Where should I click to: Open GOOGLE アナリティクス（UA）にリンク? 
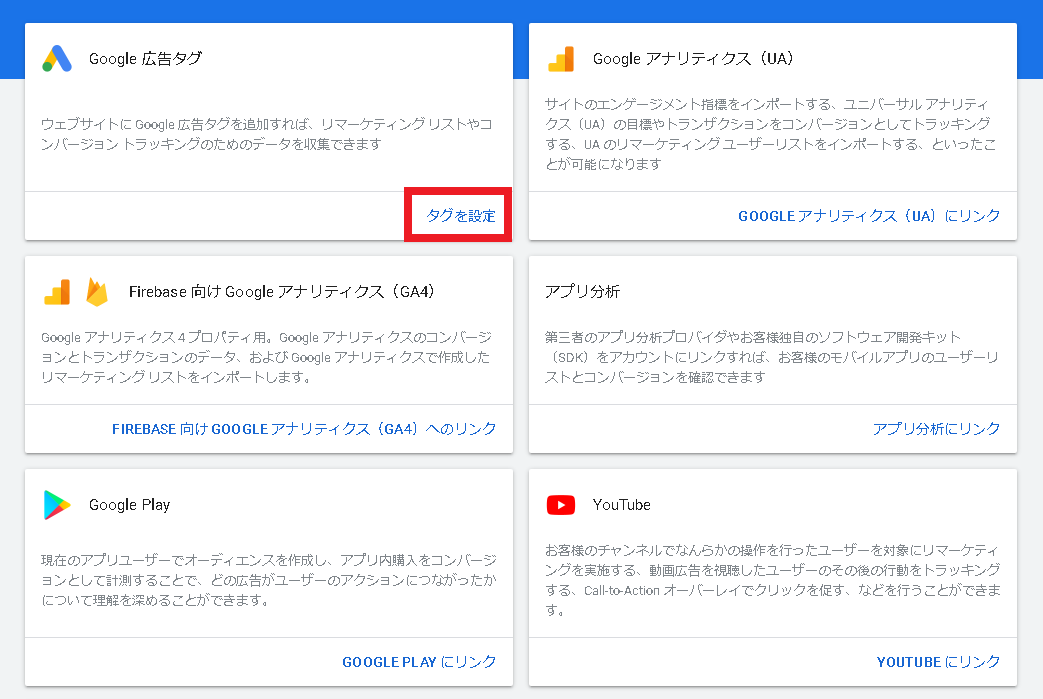[x=869, y=215]
